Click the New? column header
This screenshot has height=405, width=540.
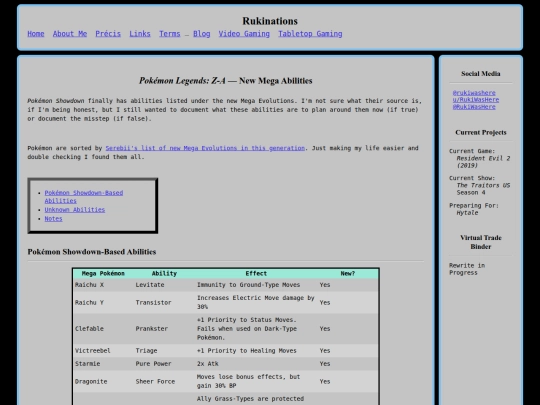348,273
